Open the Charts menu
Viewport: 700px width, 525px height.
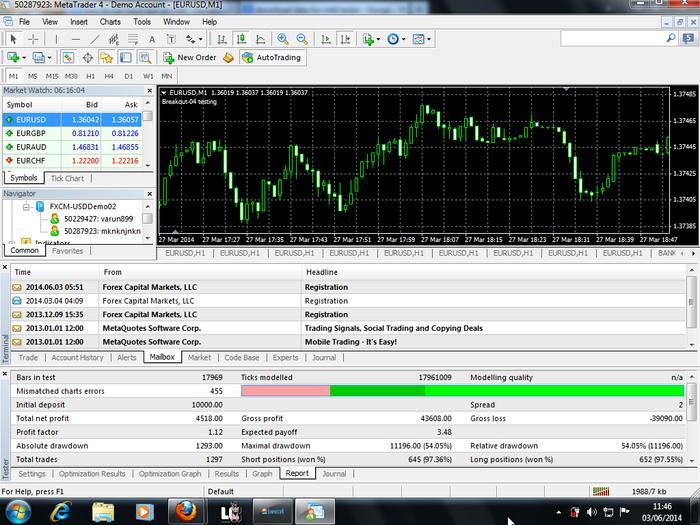(110, 22)
